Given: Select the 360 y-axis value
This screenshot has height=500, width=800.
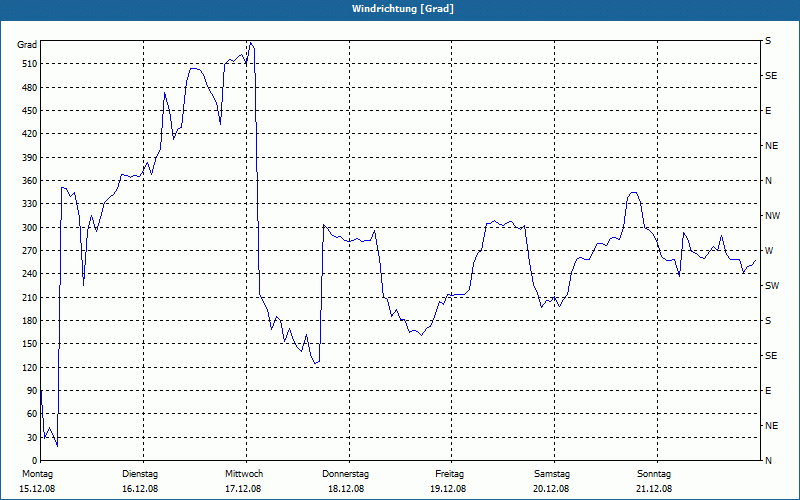Looking at the screenshot, I should pyautogui.click(x=30, y=181).
